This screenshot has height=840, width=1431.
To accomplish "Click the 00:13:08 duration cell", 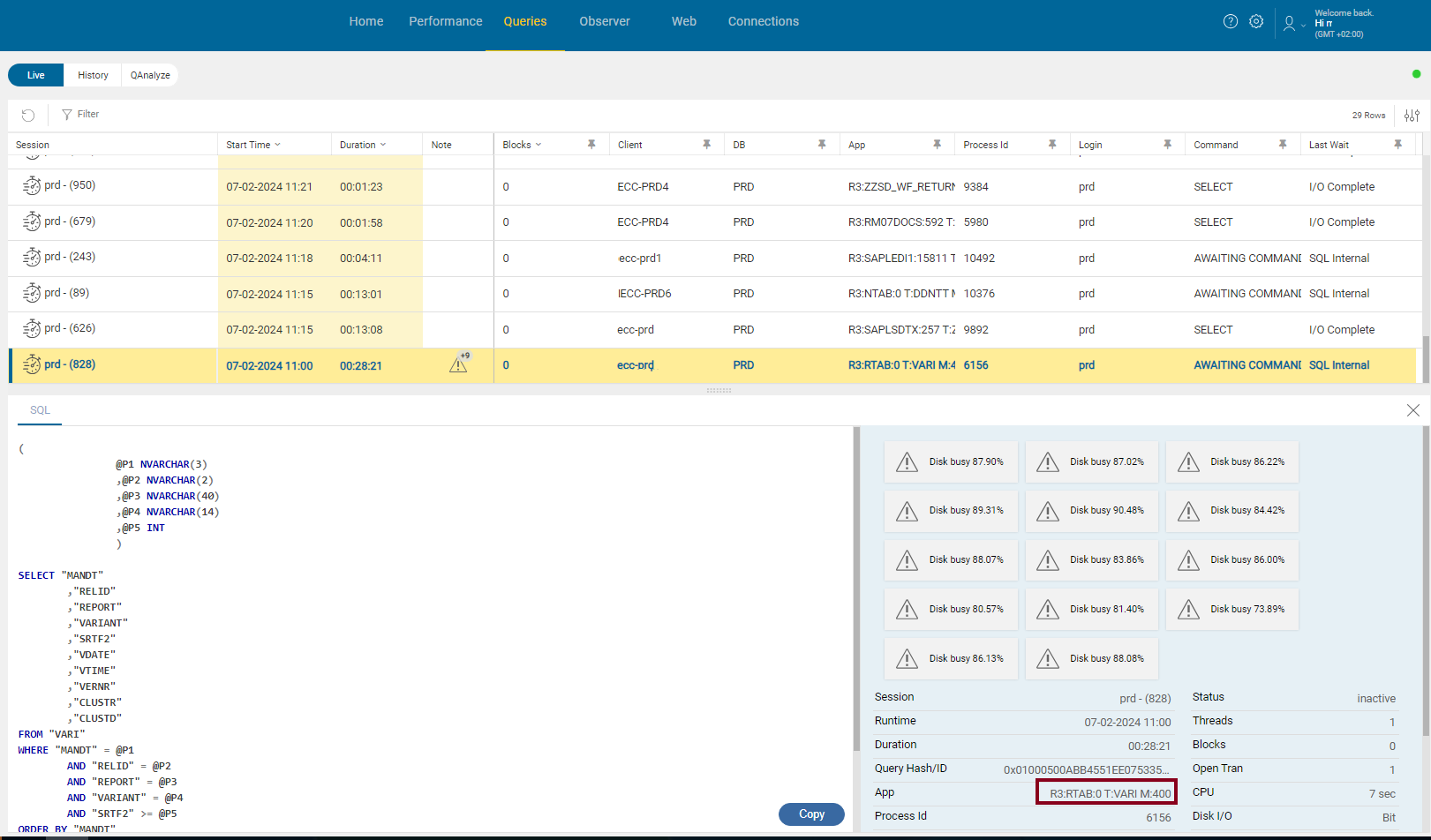I will pos(361,330).
